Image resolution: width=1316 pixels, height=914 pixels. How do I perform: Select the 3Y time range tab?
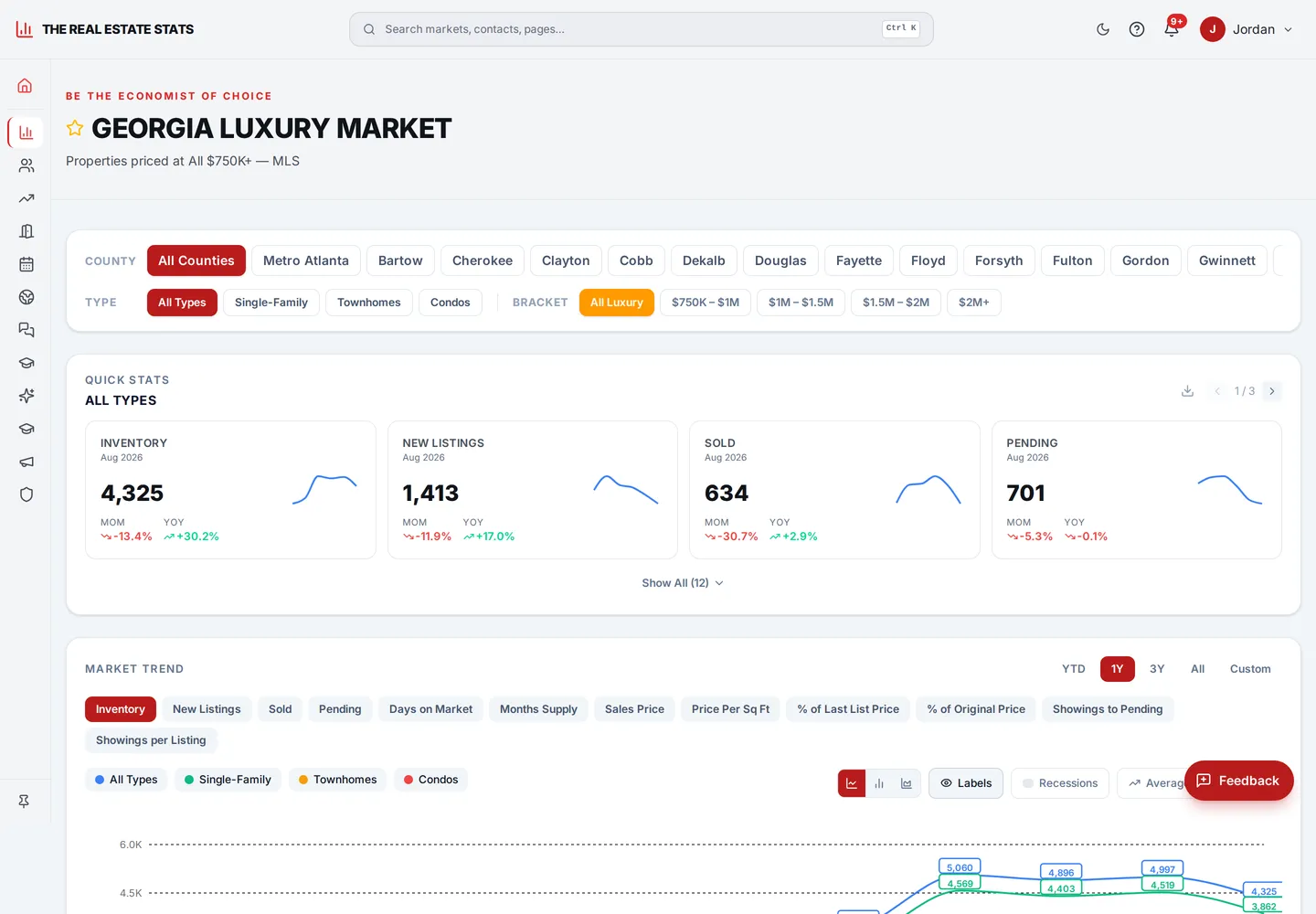click(x=1157, y=669)
